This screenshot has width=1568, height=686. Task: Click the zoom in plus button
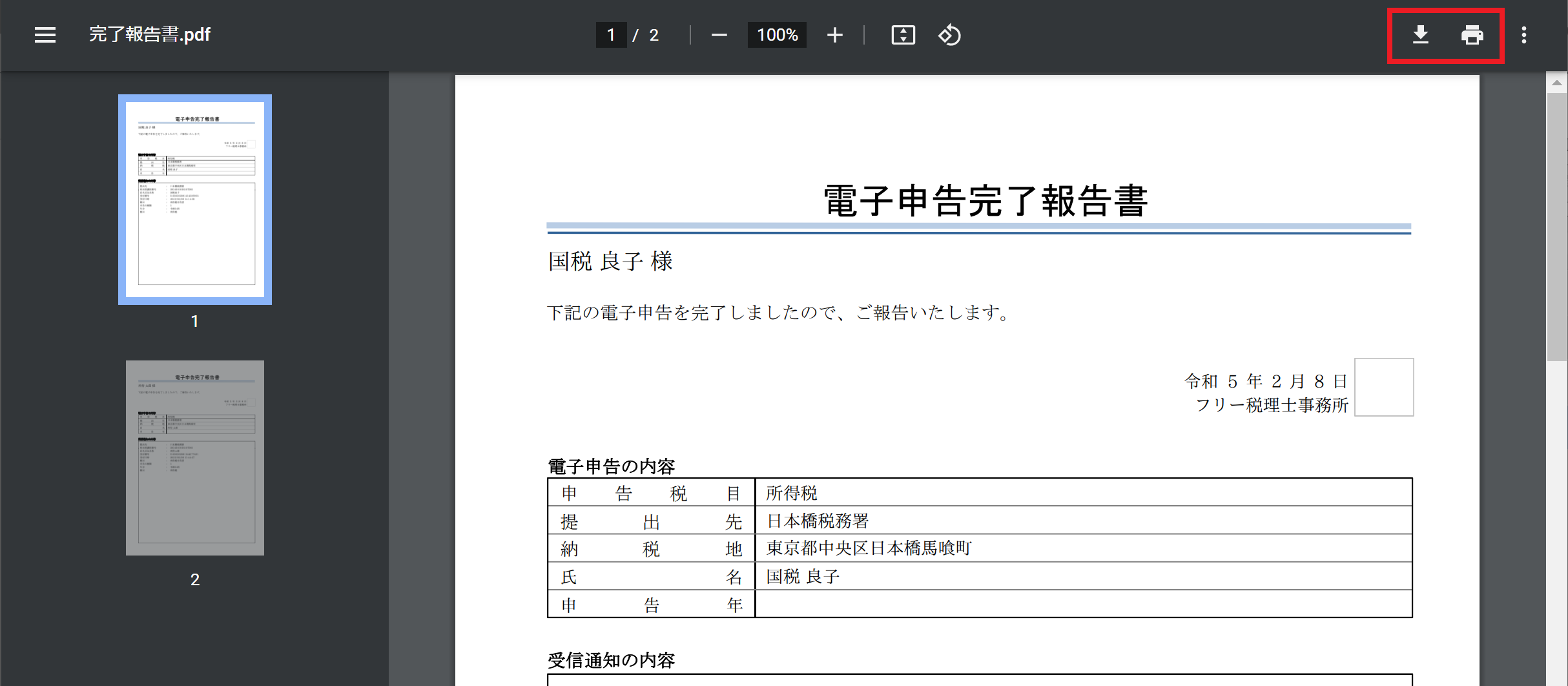(x=834, y=35)
